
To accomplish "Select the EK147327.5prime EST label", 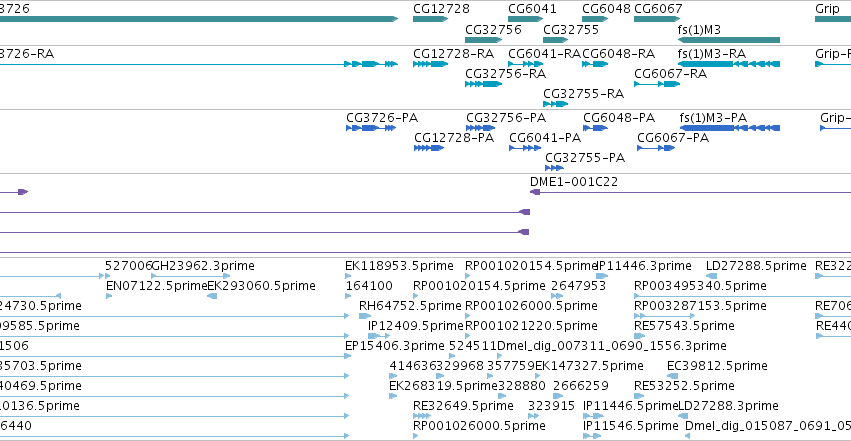I will [589, 366].
